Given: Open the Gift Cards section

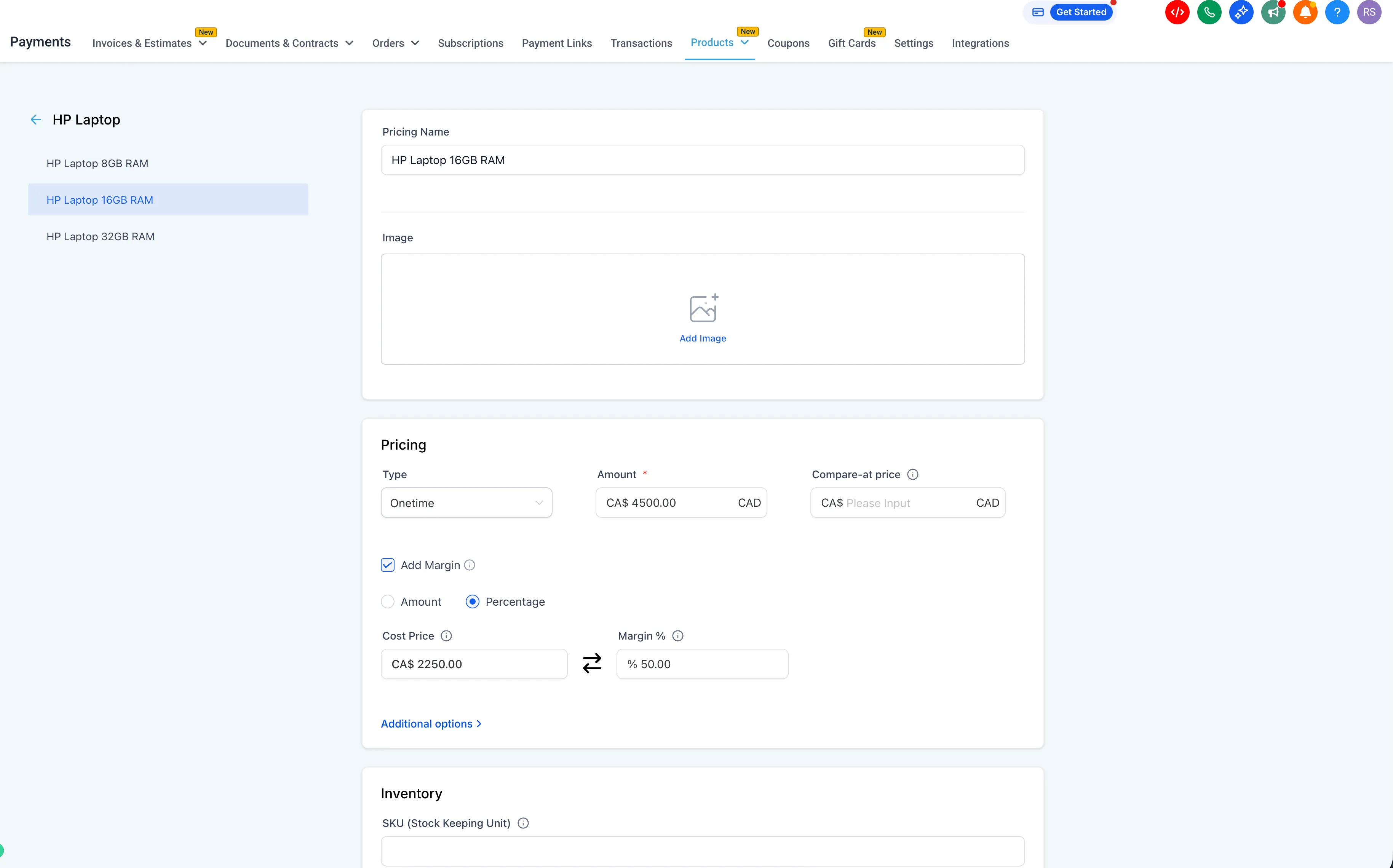Looking at the screenshot, I should click(851, 43).
